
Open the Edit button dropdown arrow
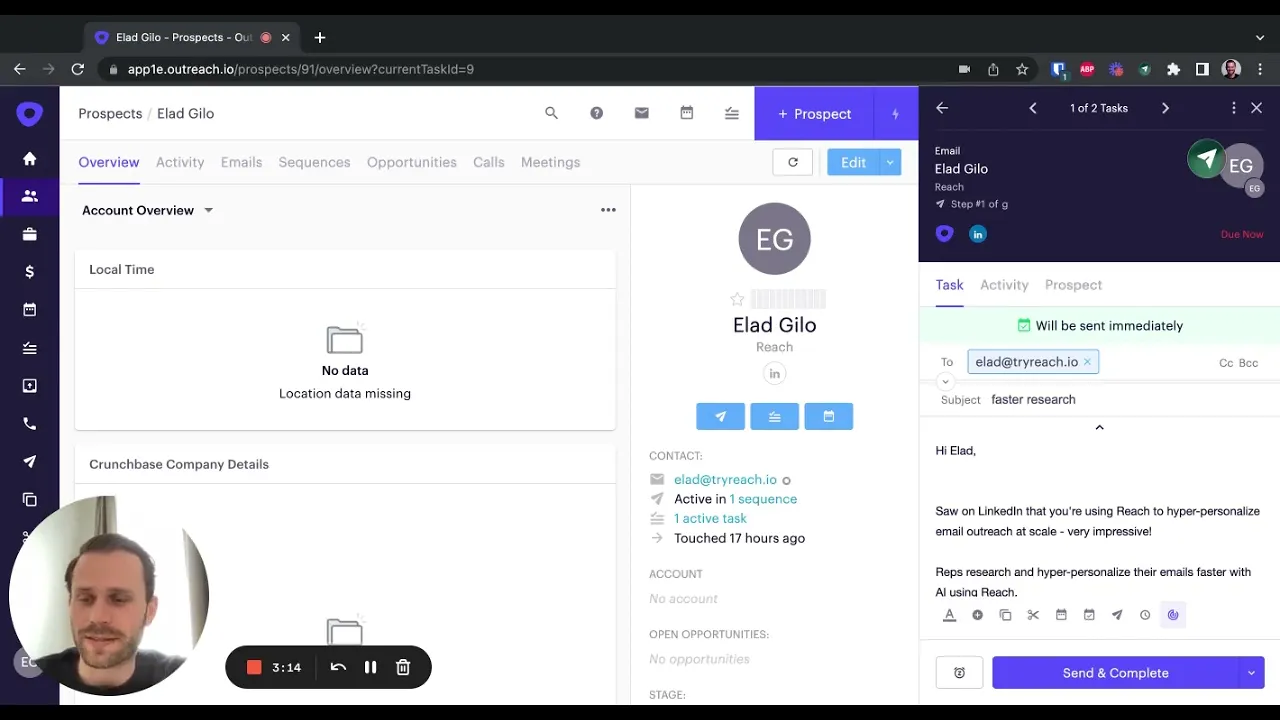tap(890, 162)
